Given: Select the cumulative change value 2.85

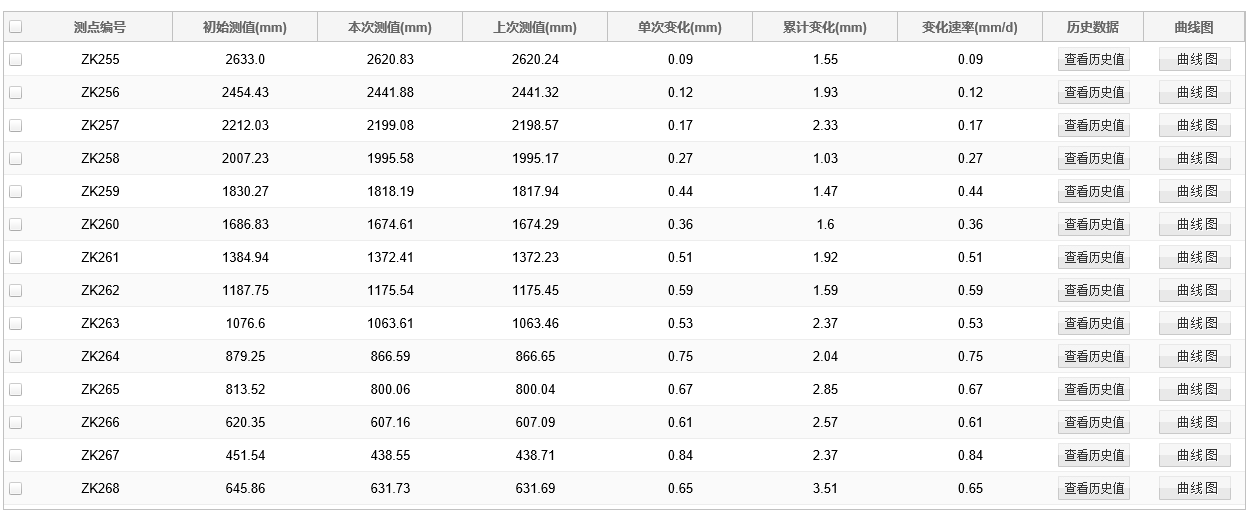Looking at the screenshot, I should [825, 390].
